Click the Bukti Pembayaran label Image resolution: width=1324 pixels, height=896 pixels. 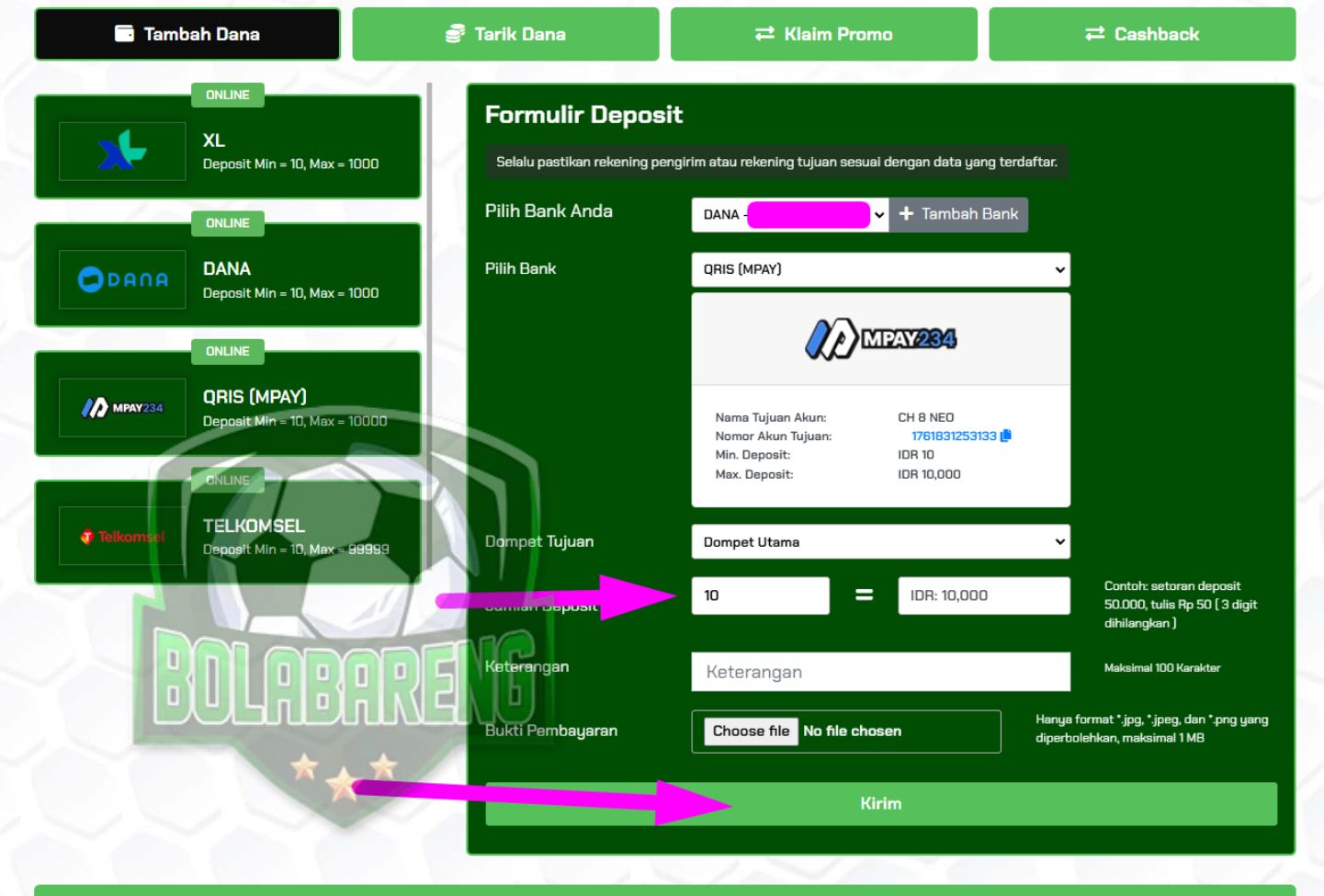point(551,731)
